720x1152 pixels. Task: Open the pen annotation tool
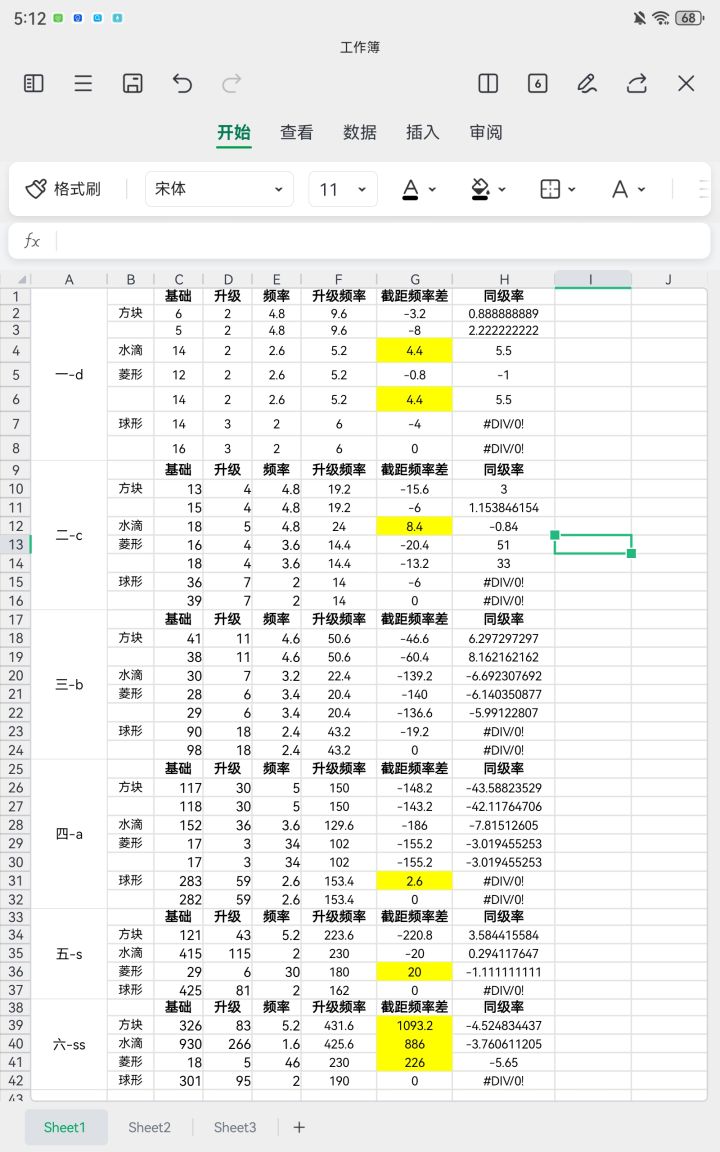point(587,84)
